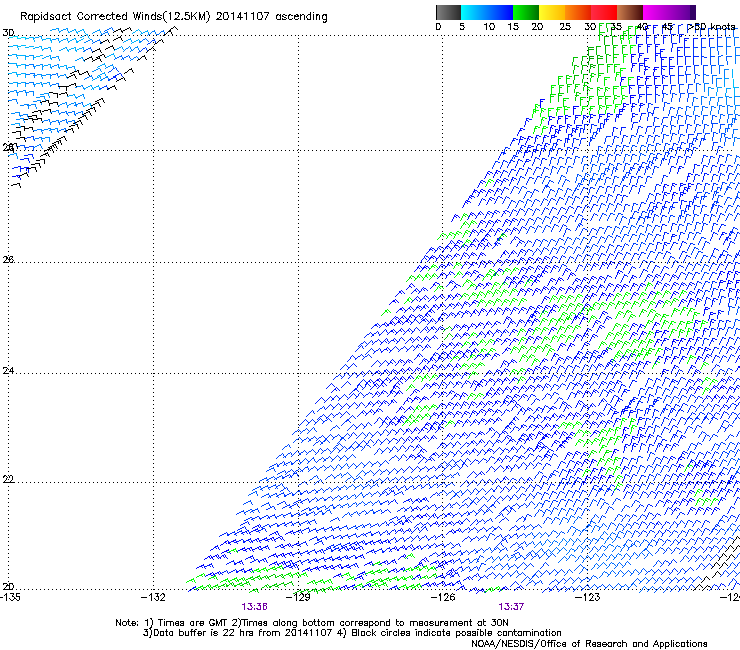This screenshot has height=650, width=740.
Task: Click the latitude label 22
Action: point(8,479)
